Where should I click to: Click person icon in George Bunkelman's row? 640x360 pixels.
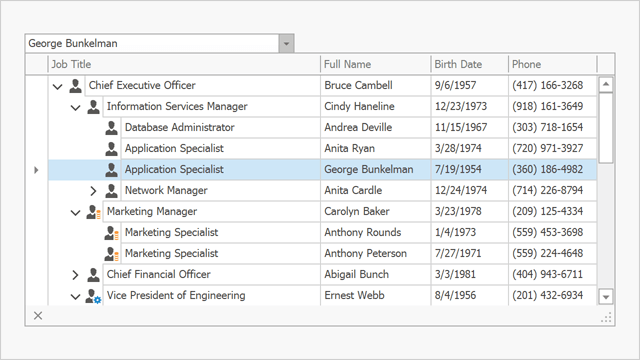tap(111, 170)
